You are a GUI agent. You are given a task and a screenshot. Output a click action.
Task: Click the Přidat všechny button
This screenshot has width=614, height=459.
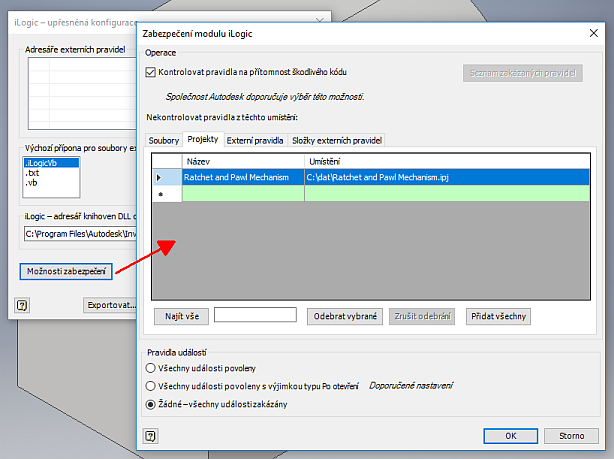click(x=497, y=316)
